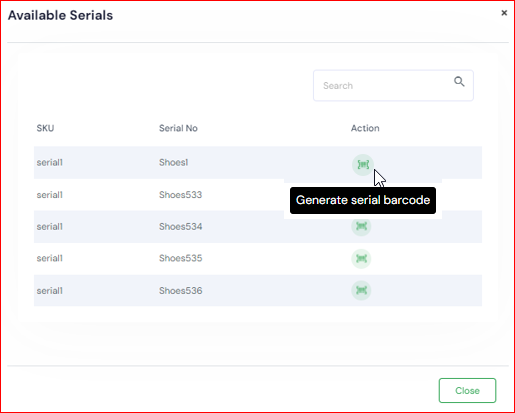This screenshot has height=413, width=515.
Task: Click the Available Serials dialog title
Action: 60,15
